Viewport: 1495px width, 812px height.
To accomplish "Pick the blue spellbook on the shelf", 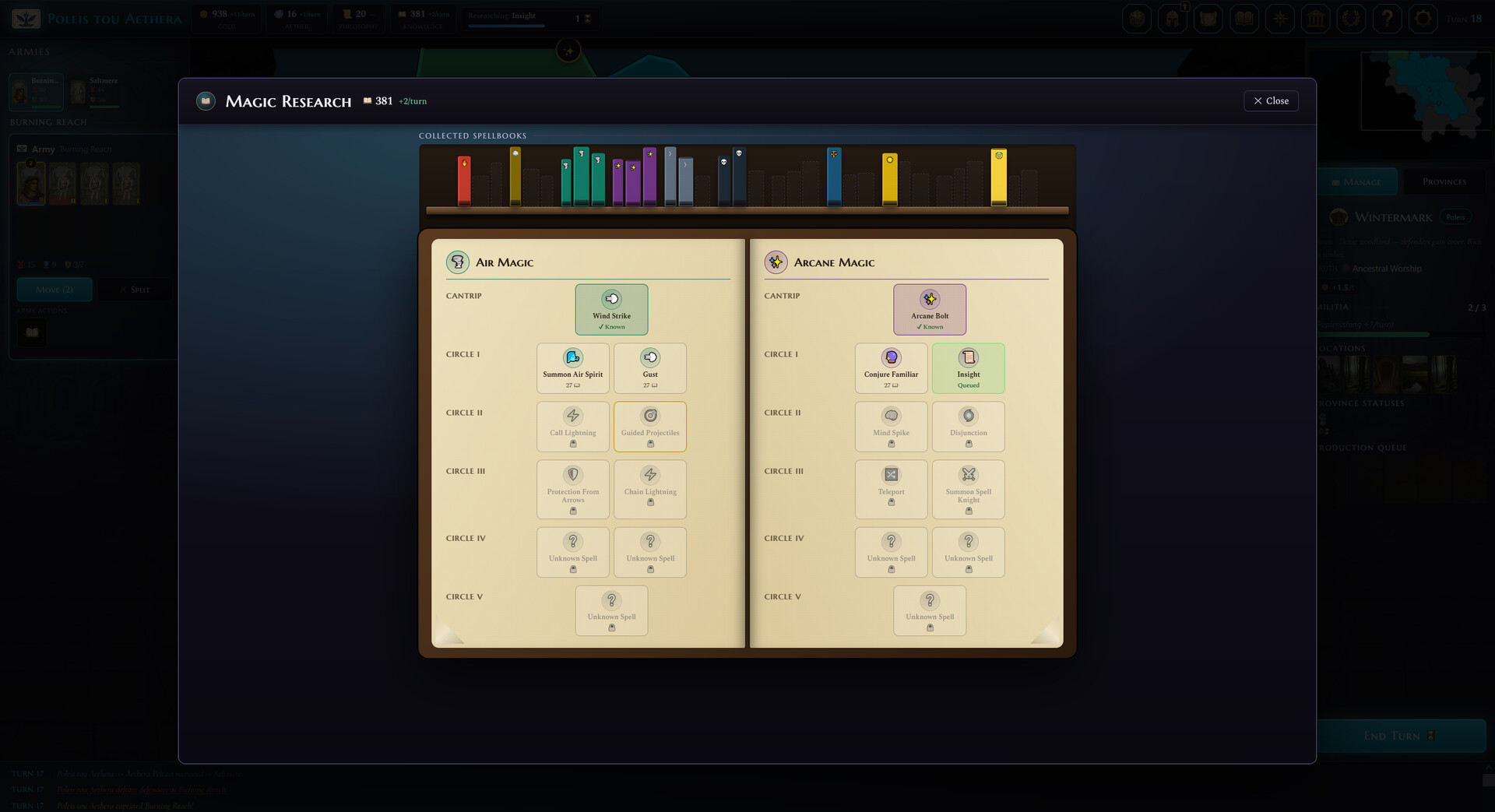I will [x=834, y=177].
